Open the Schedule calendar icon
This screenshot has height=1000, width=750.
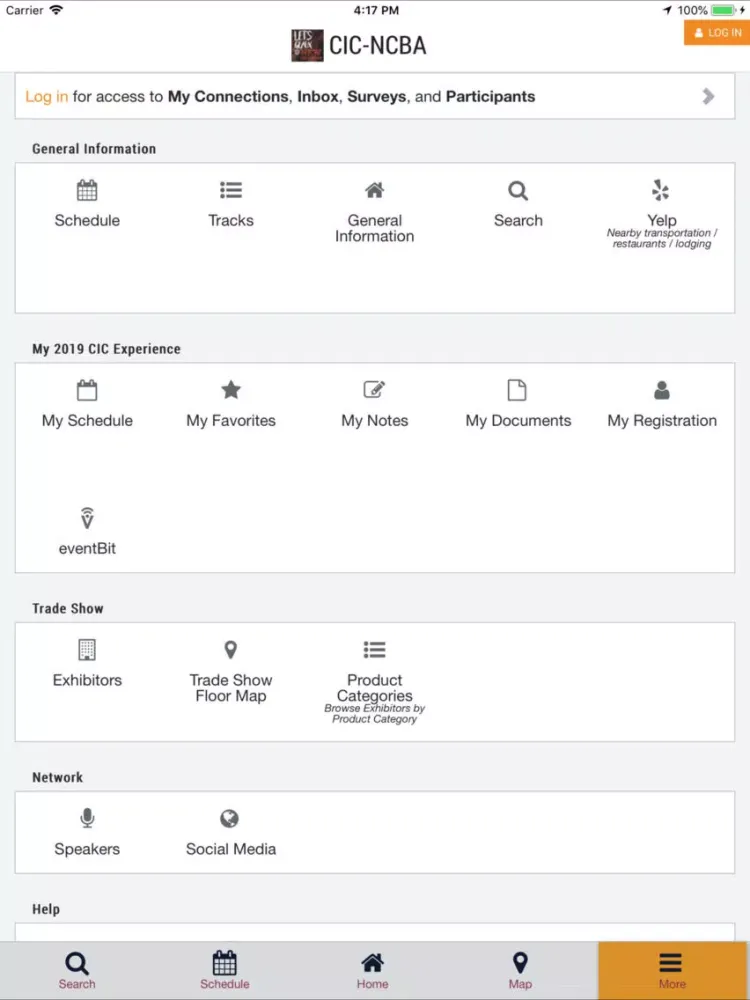87,200
